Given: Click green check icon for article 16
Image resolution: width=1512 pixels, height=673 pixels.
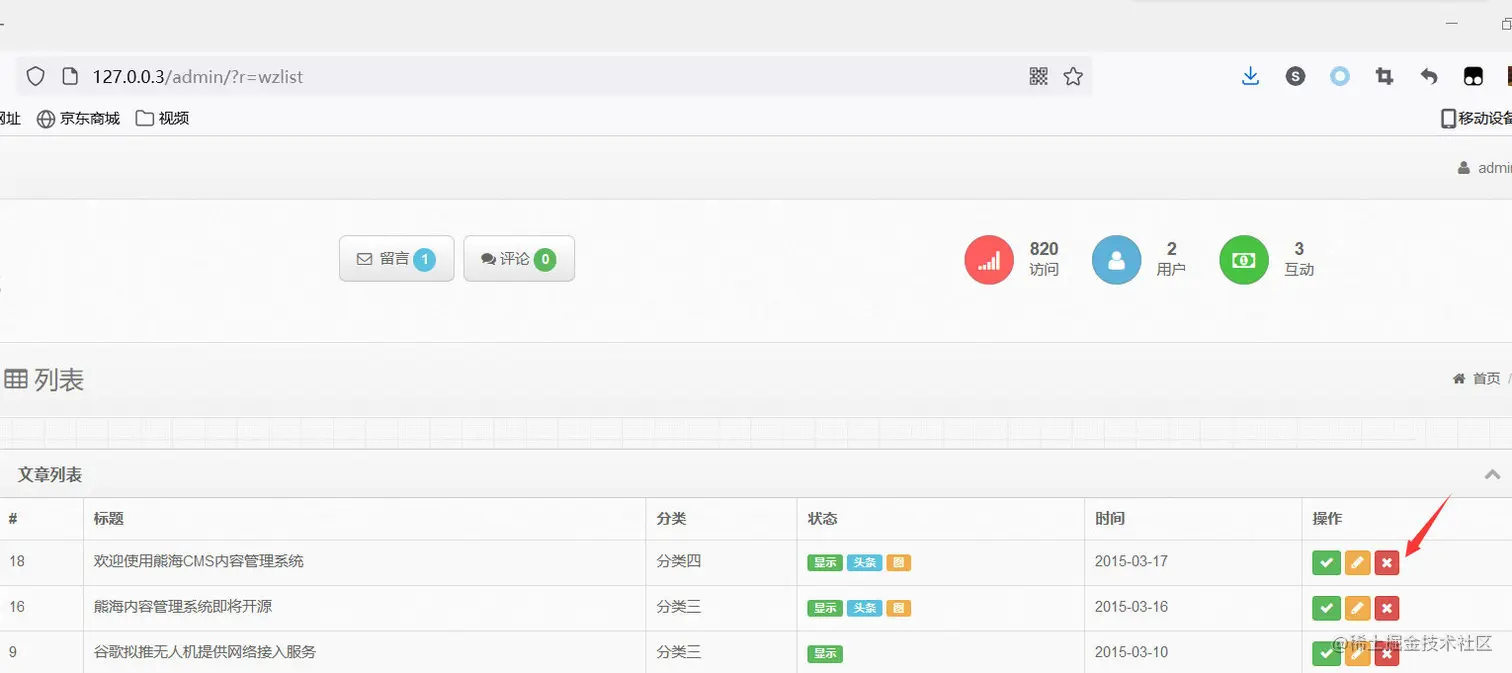Looking at the screenshot, I should (1326, 608).
